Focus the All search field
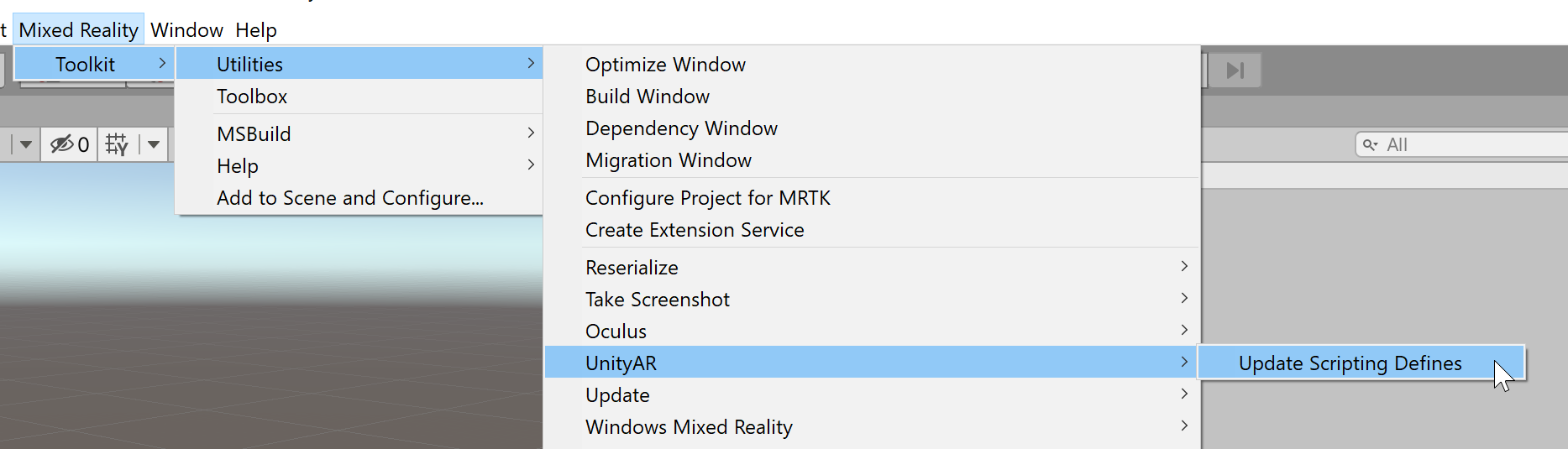The width and height of the screenshot is (1568, 449). tap(1461, 144)
